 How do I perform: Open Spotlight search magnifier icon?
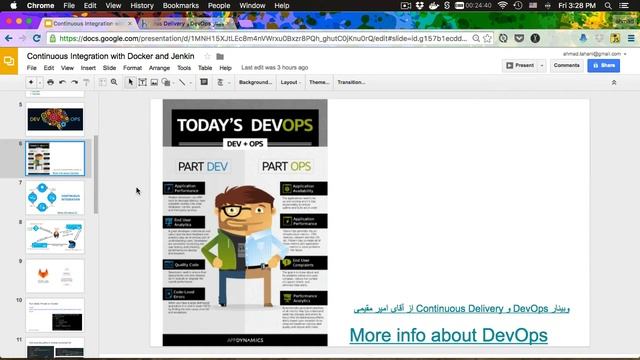(608, 6)
